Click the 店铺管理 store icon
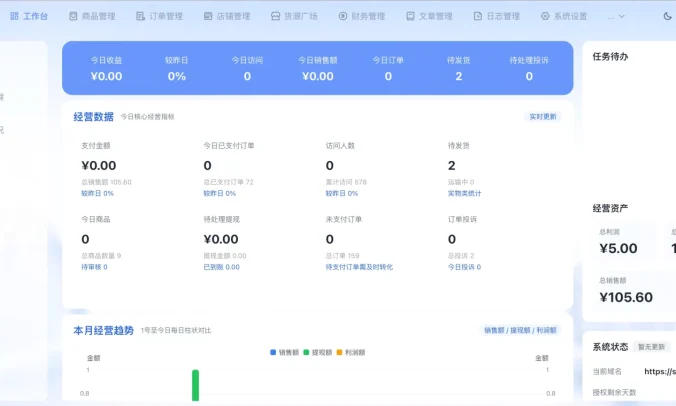Image resolution: width=676 pixels, height=406 pixels. tap(208, 16)
